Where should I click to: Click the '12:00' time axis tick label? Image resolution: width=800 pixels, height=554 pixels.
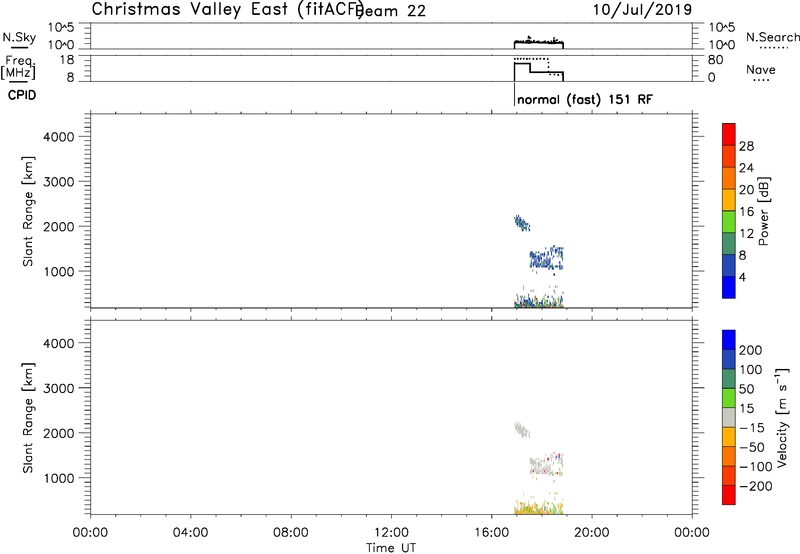(391, 533)
